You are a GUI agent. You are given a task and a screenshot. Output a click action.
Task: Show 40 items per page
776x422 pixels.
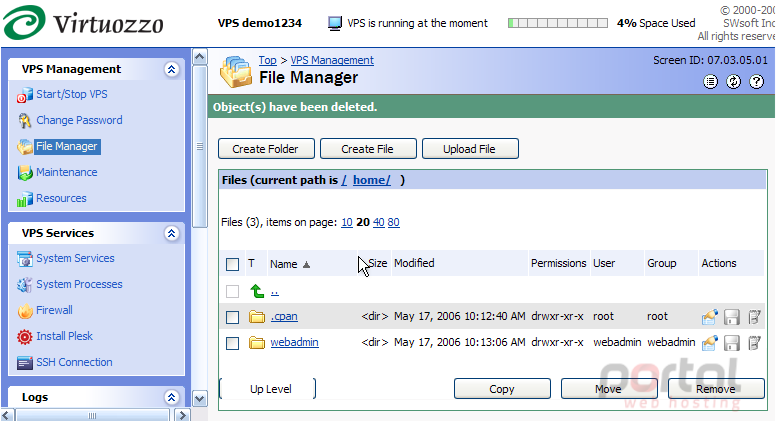[x=379, y=223]
